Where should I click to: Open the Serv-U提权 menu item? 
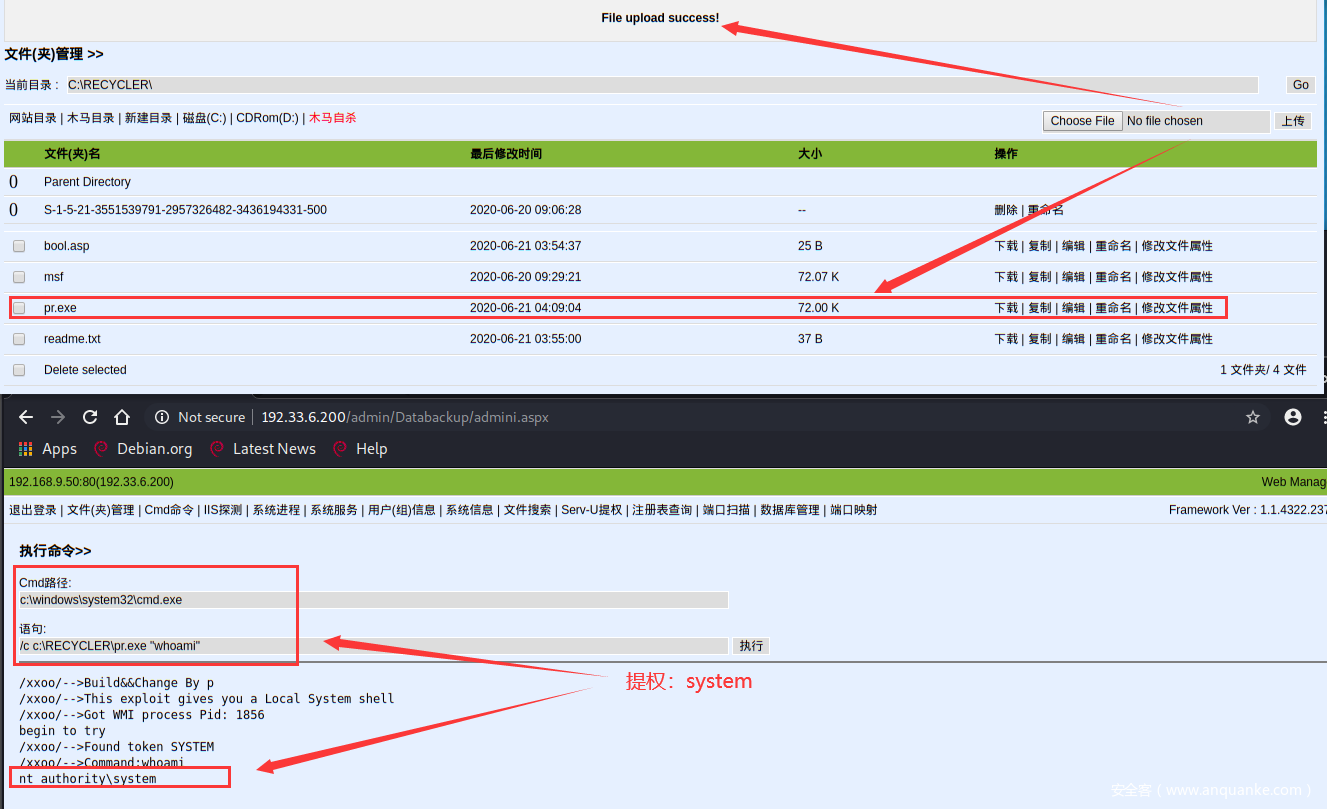coord(592,510)
